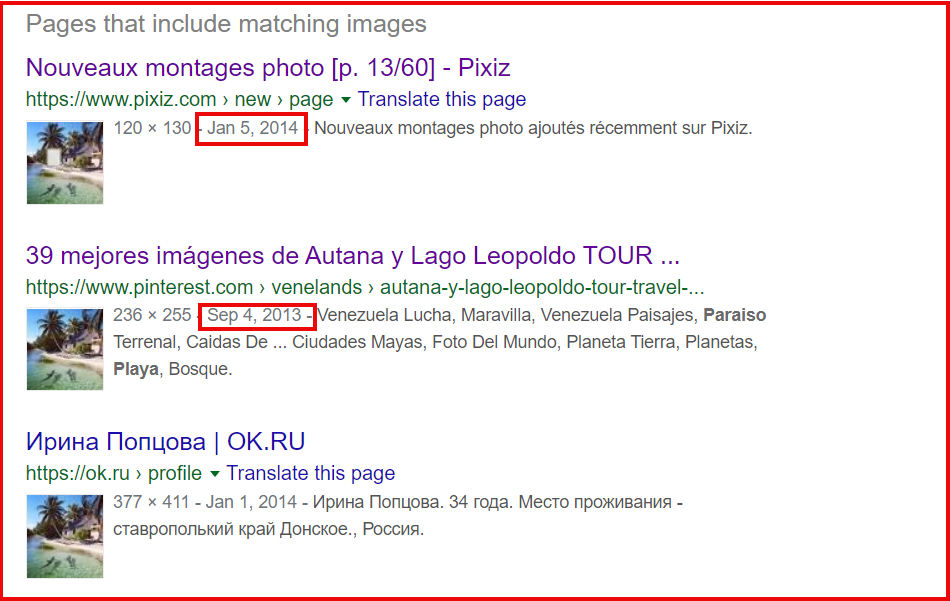Click the beach thumbnail of the OK.RU result

64,535
